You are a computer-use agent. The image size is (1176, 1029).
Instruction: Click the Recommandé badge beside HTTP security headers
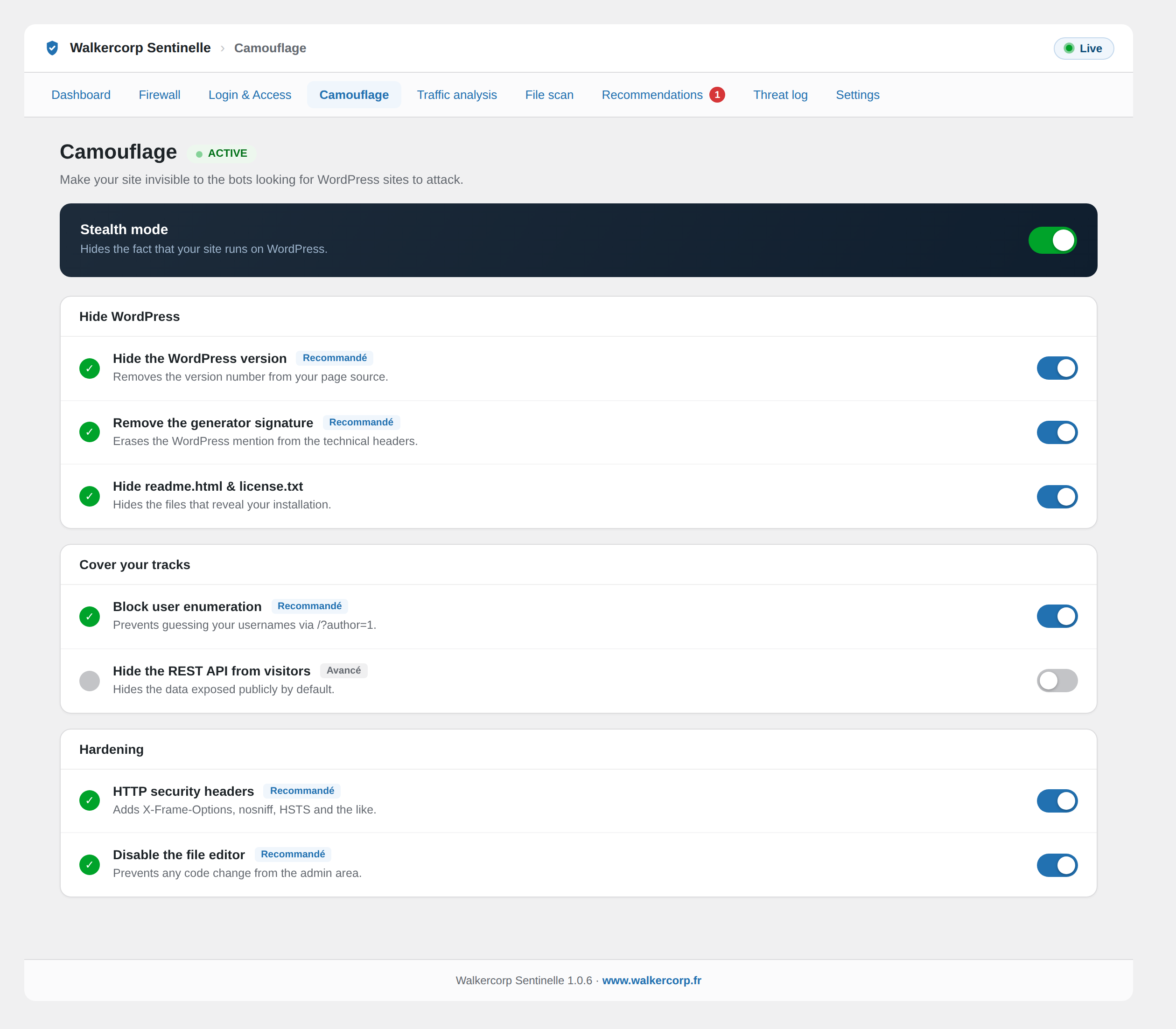[x=301, y=791]
